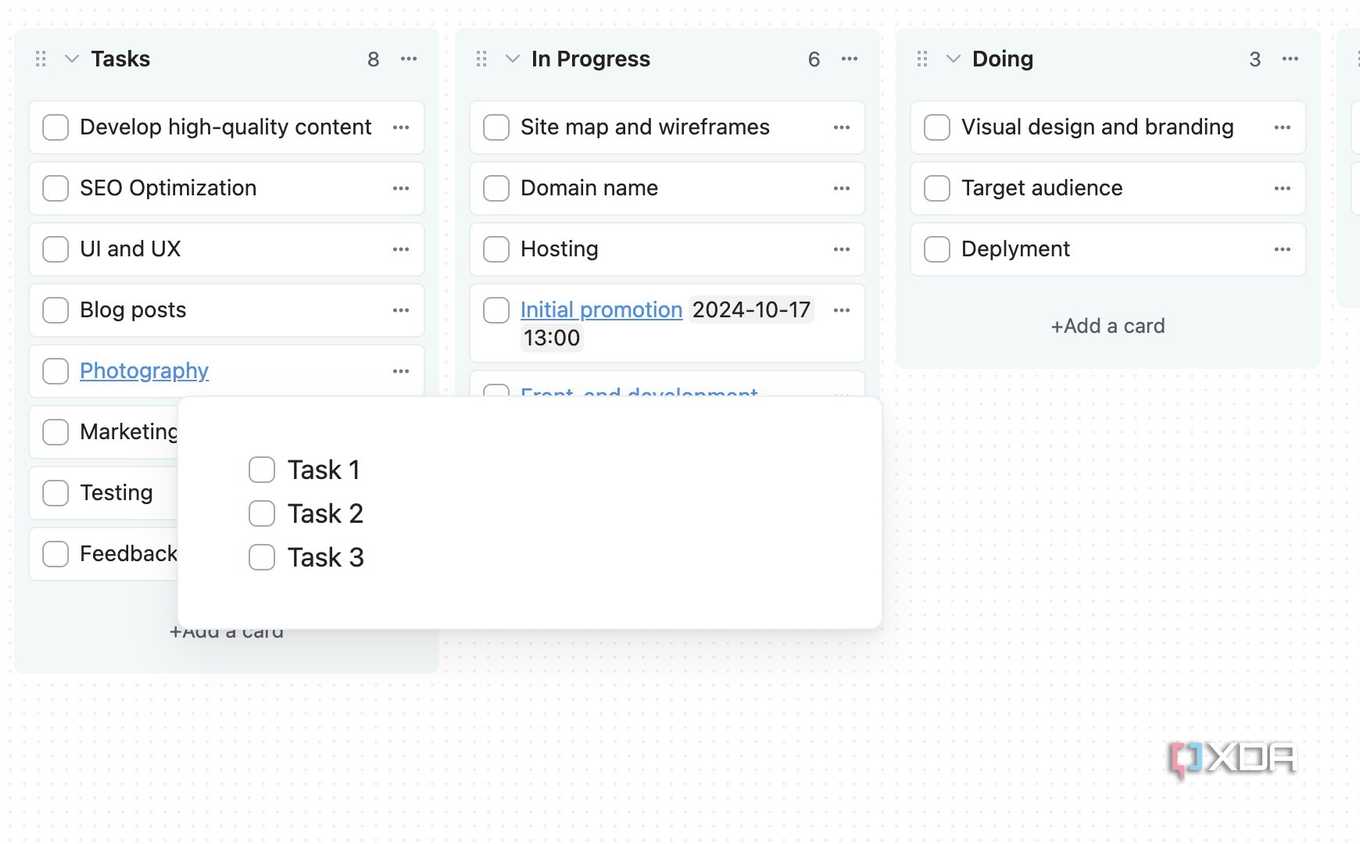1360x844 pixels.
Task: Collapse the Doing column chevron
Action: coord(953,59)
